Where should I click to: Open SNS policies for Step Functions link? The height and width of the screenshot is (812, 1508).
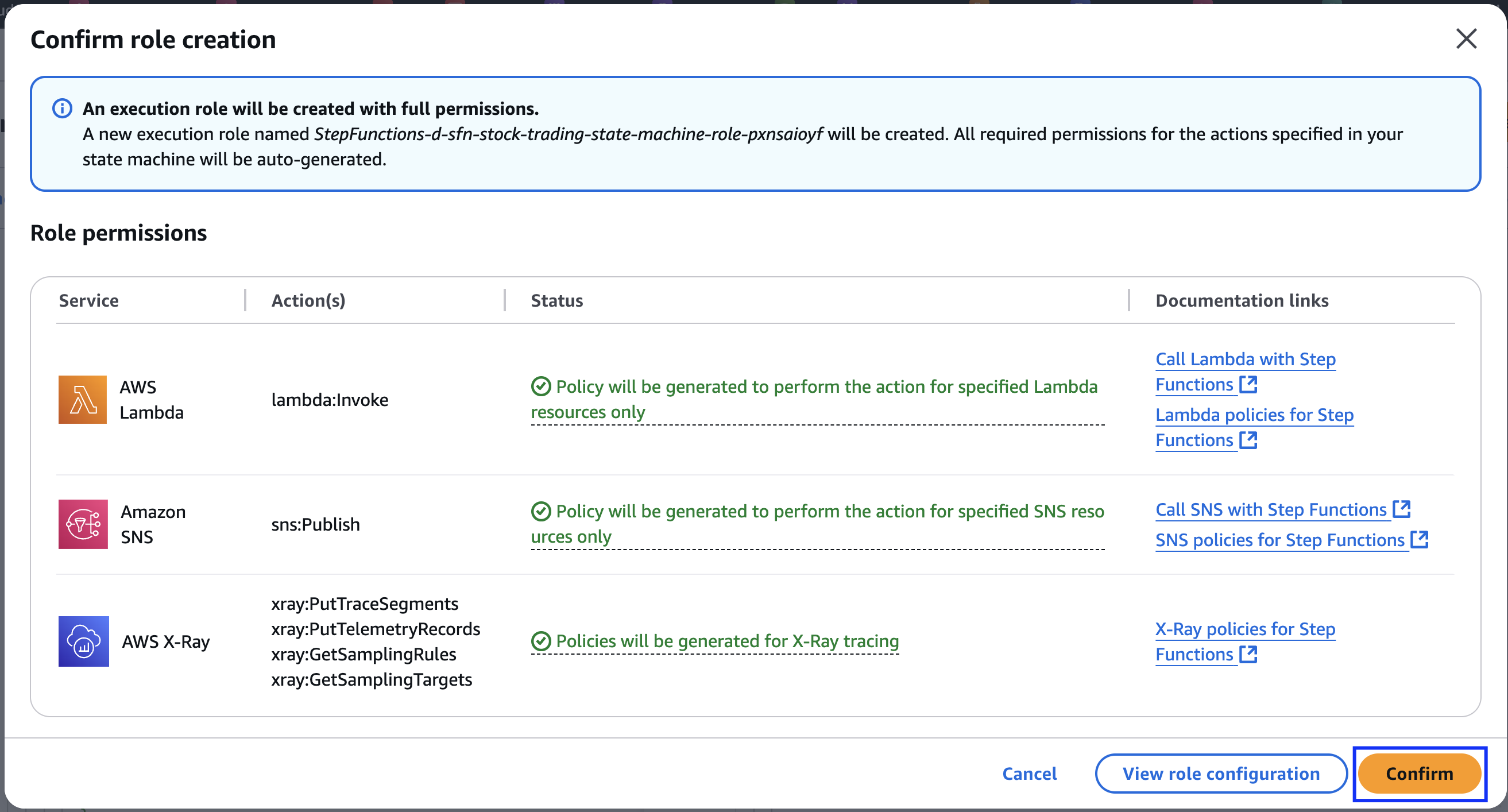click(x=1279, y=540)
